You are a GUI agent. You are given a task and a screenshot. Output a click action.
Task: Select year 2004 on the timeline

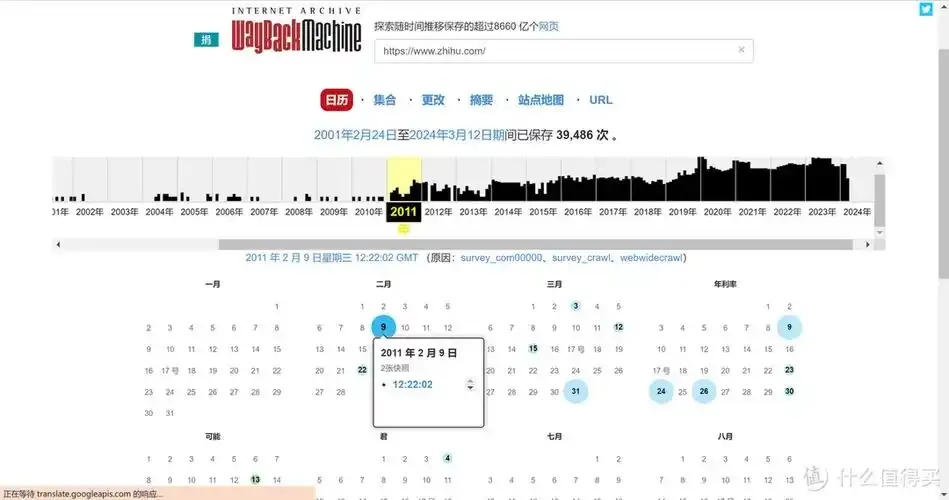tap(159, 212)
